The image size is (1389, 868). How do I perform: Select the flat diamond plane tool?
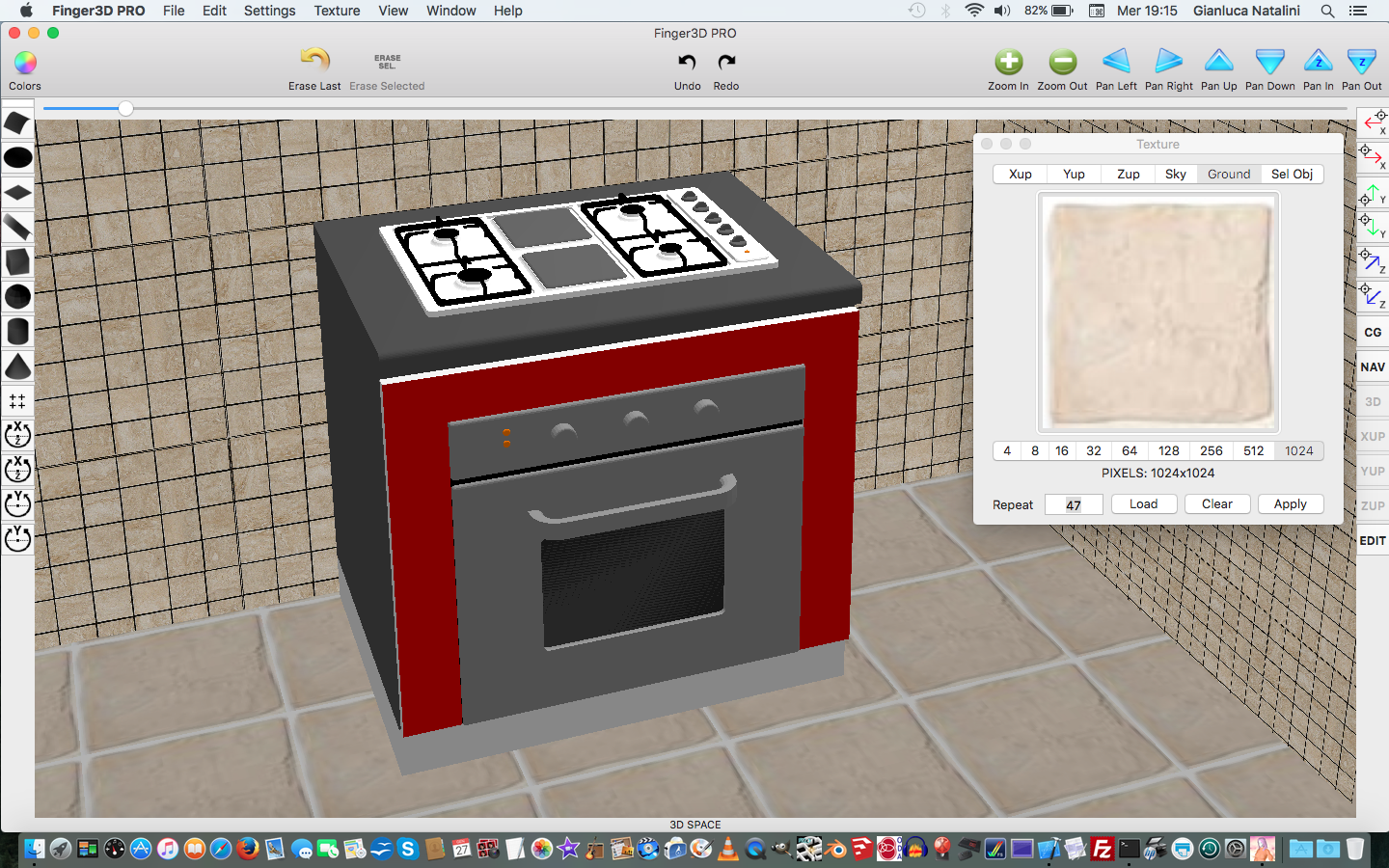pyautogui.click(x=17, y=192)
